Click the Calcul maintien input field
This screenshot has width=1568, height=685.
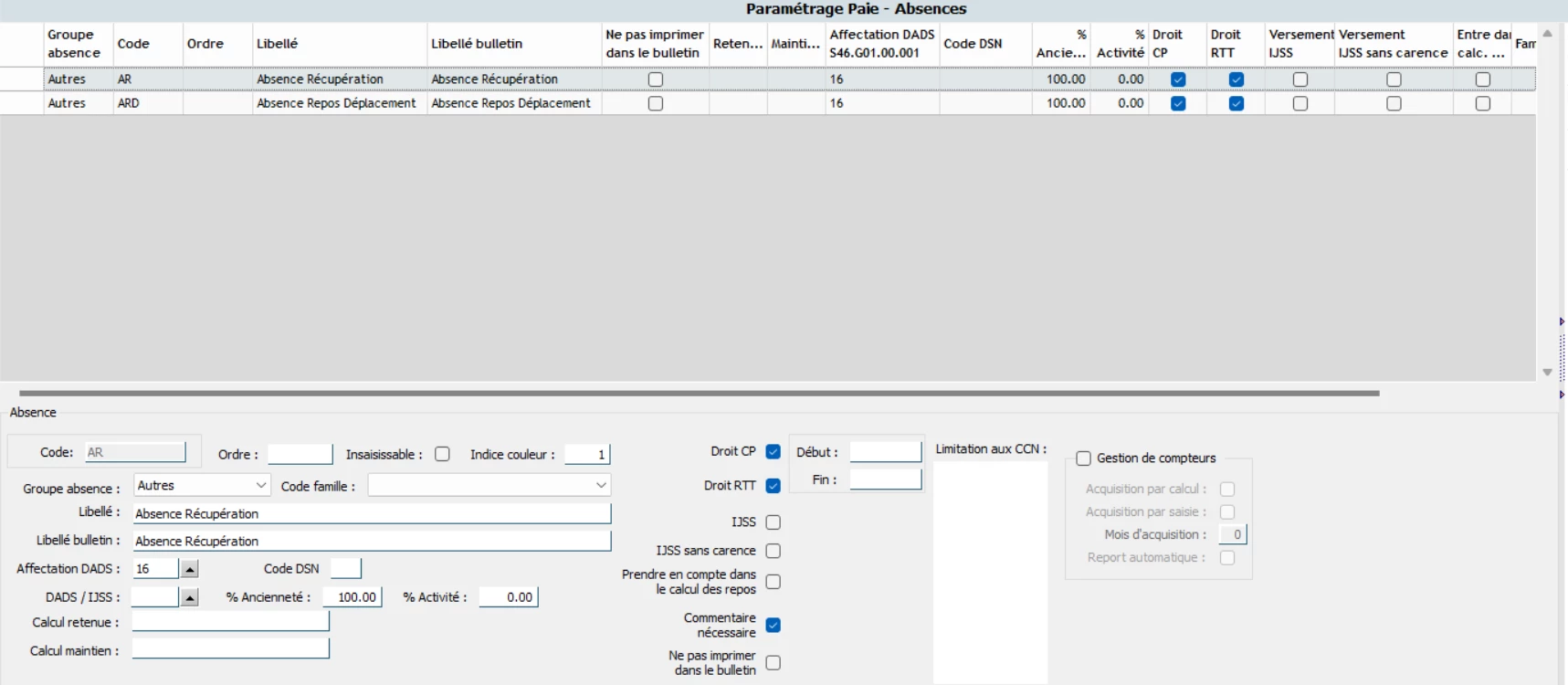[230, 649]
